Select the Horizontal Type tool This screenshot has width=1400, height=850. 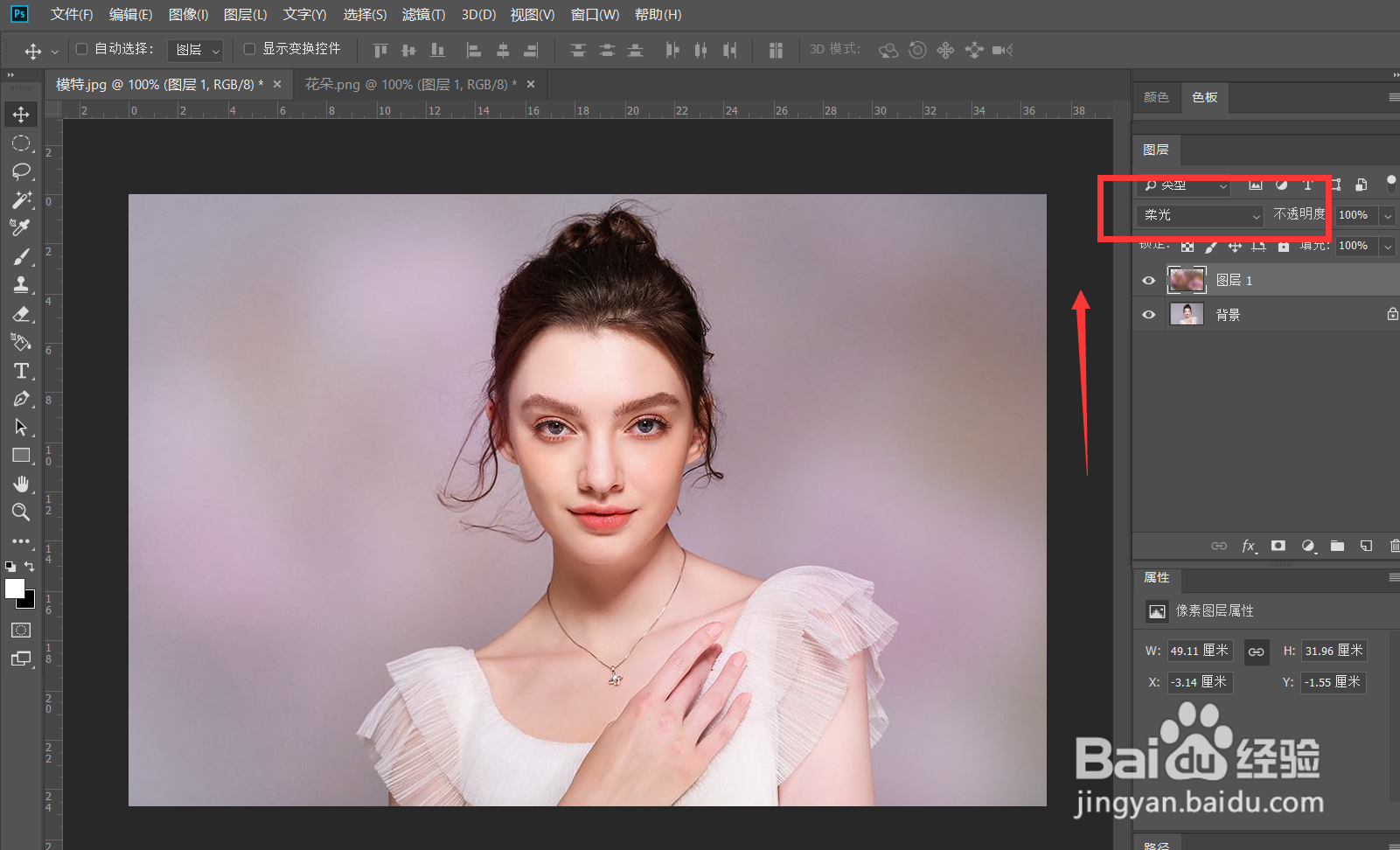click(21, 371)
